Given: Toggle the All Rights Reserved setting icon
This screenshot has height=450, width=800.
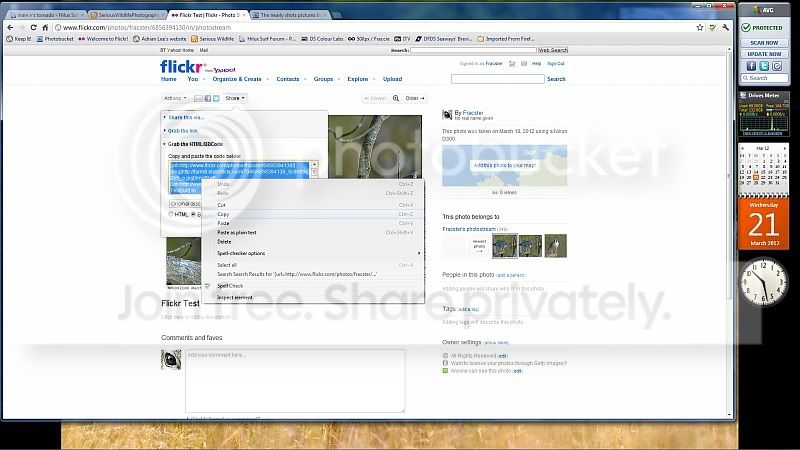Looking at the screenshot, I should point(445,356).
